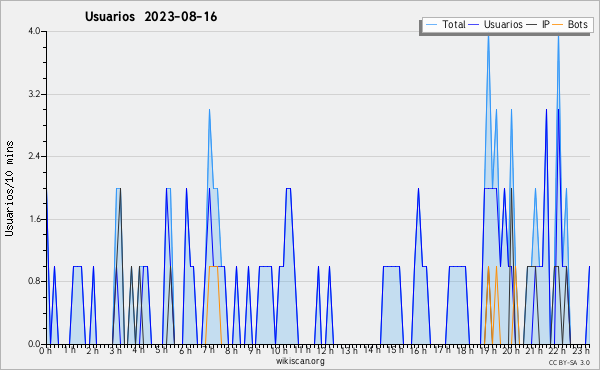
Task: Click the 'CC BY-SA 3.0' license text
Action: (569, 362)
